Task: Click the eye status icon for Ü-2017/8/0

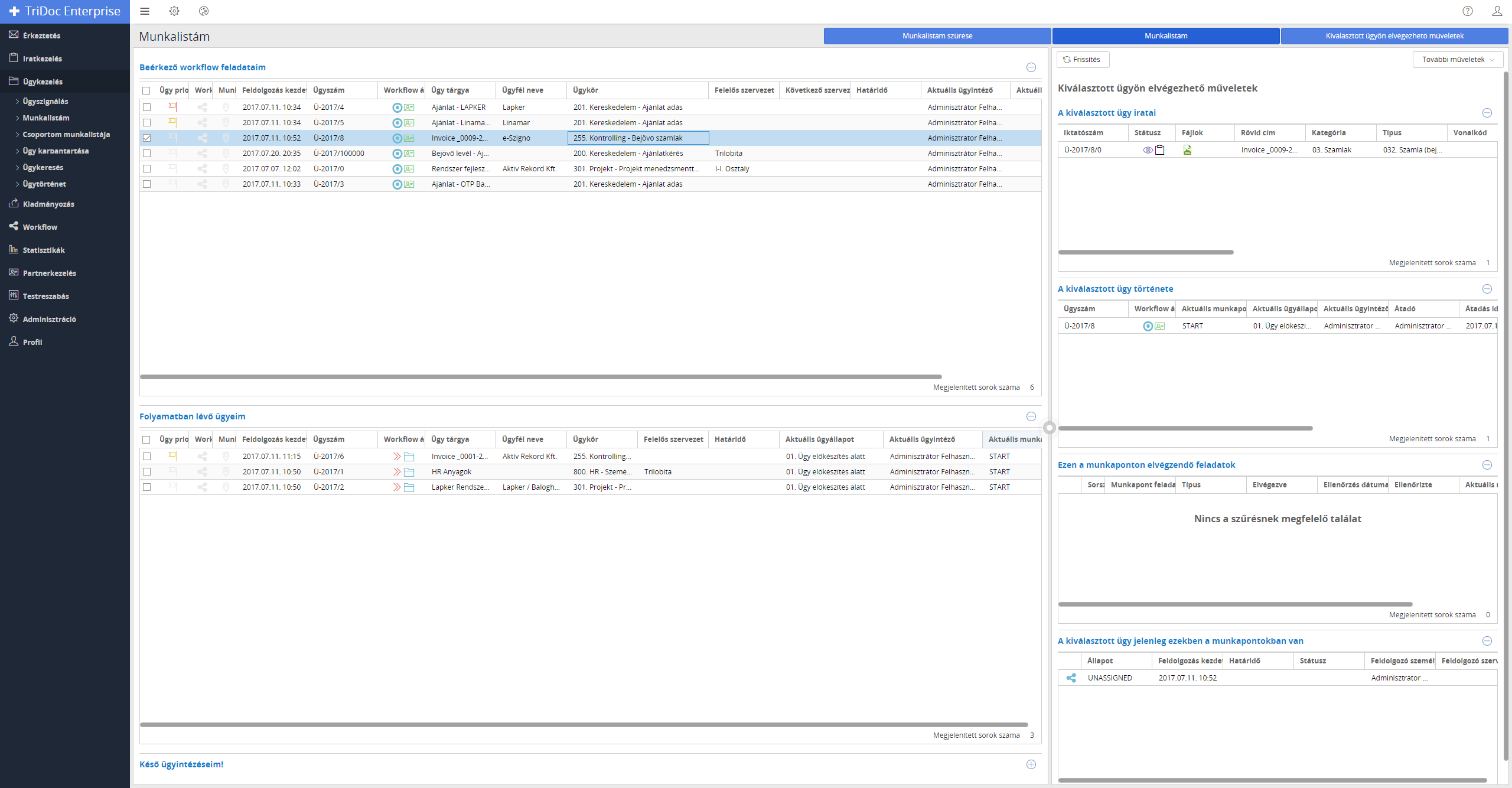Action: pos(1148,150)
